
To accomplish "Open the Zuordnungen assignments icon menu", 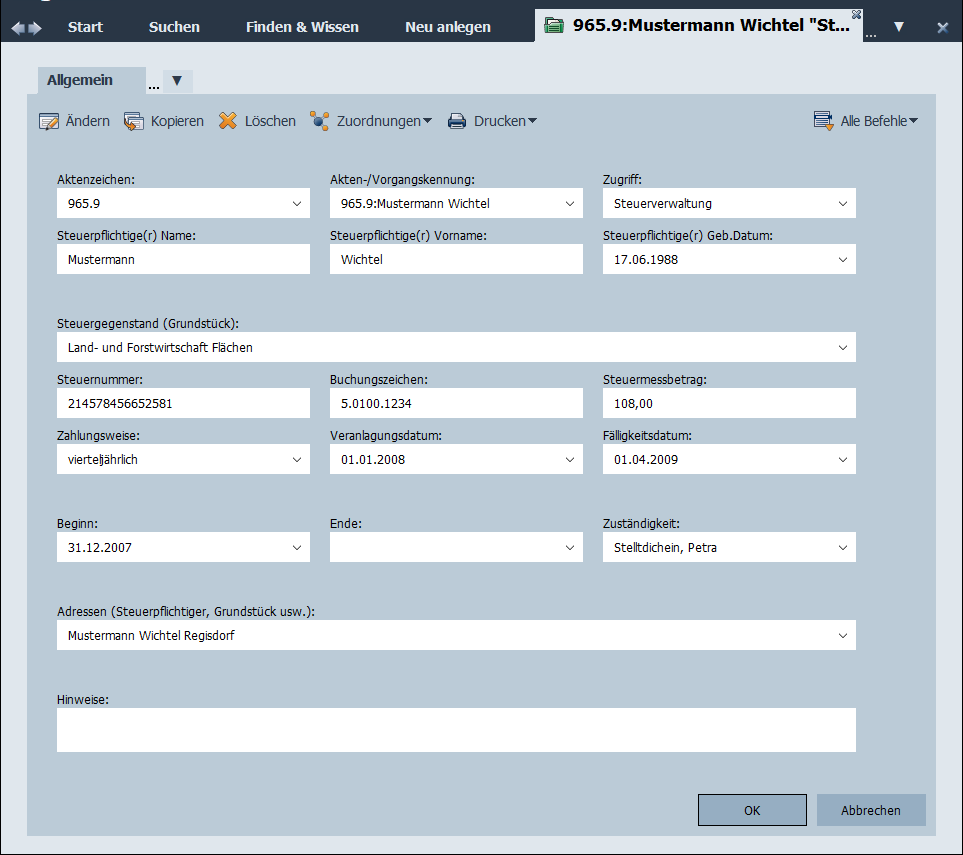I will (320, 121).
